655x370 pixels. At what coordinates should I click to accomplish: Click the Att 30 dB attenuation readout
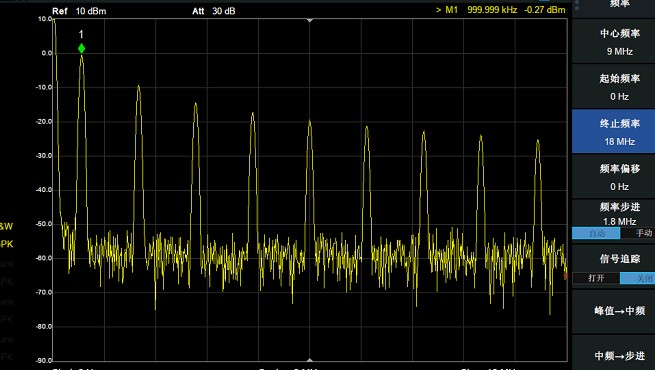click(x=213, y=11)
